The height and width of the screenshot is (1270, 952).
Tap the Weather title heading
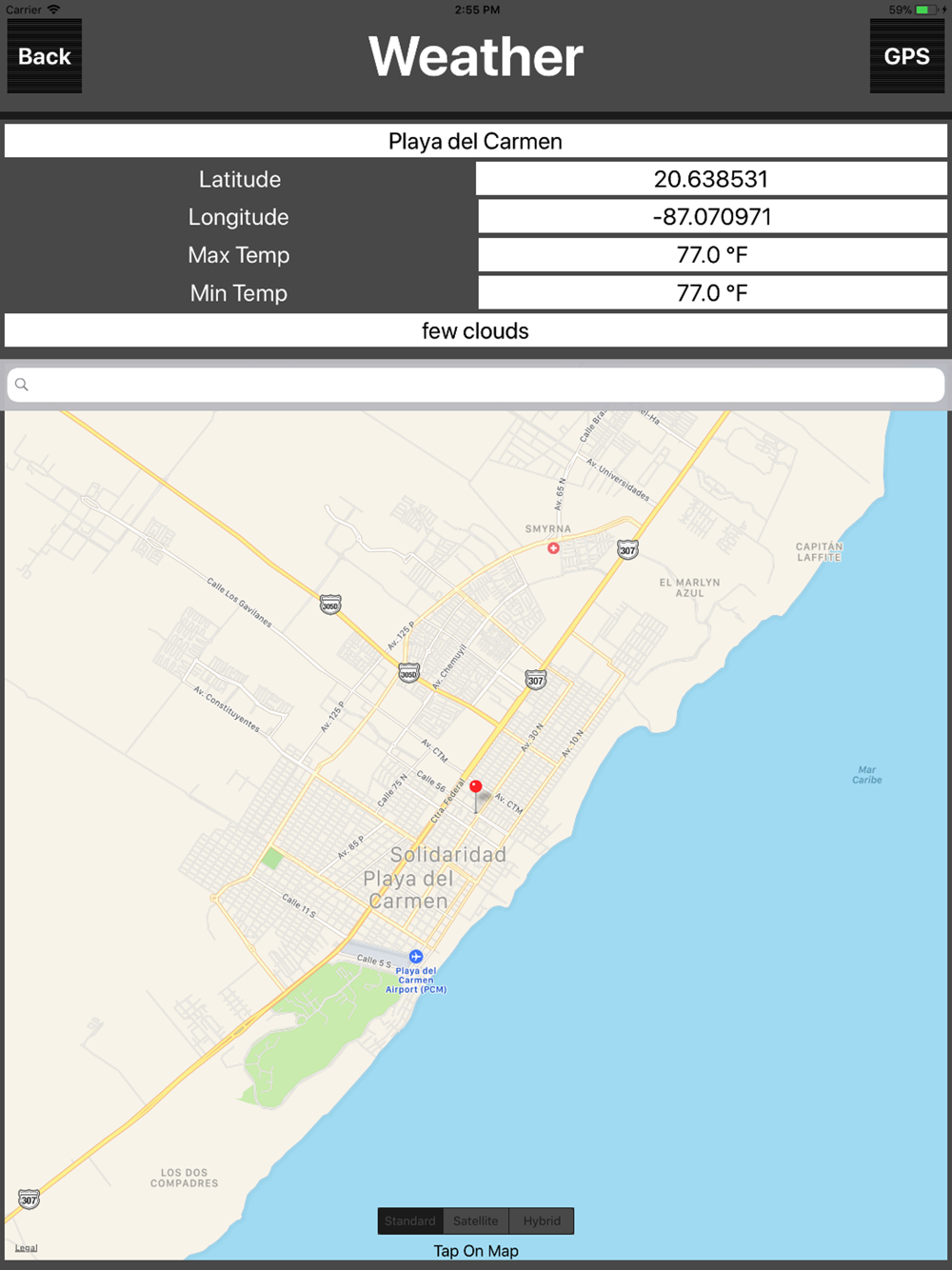tap(476, 56)
